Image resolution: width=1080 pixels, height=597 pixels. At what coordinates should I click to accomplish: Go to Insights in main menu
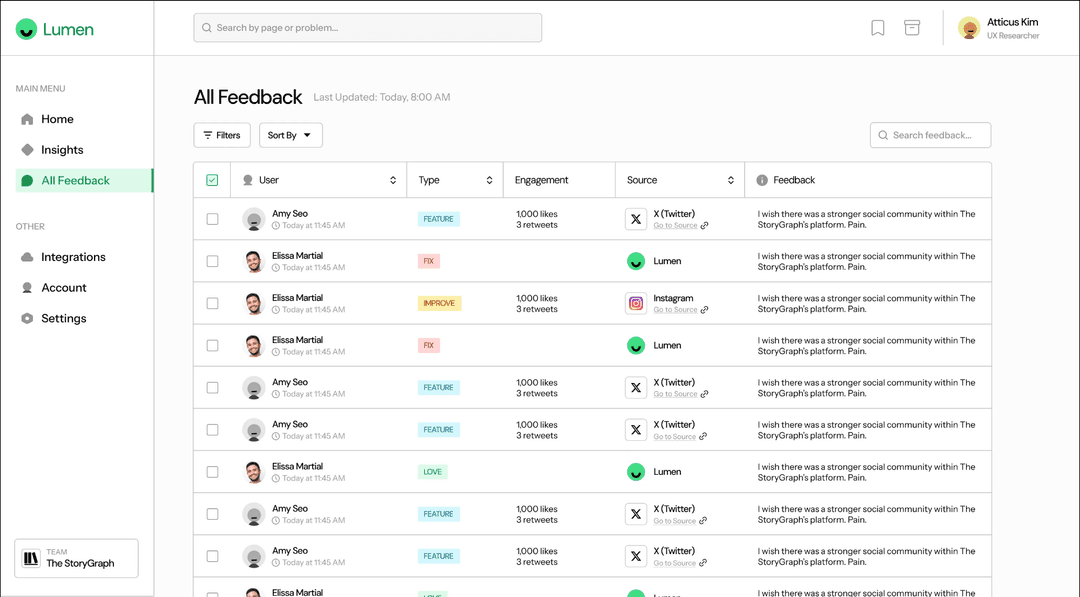[x=62, y=150]
